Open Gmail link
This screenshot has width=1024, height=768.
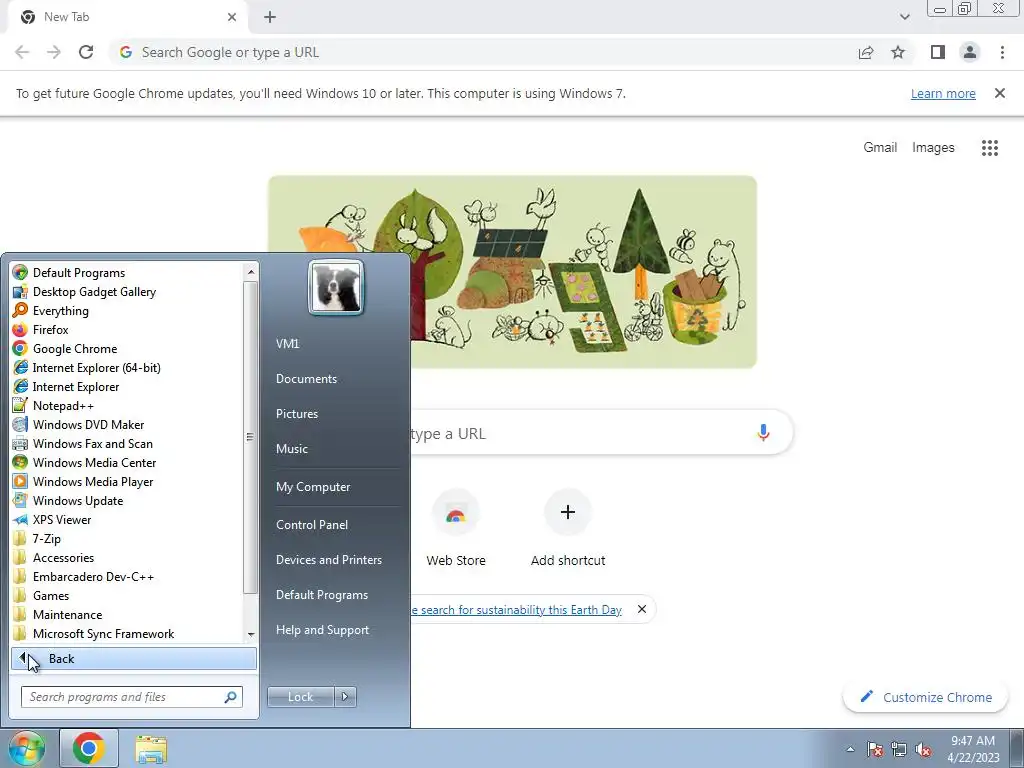[x=880, y=148]
